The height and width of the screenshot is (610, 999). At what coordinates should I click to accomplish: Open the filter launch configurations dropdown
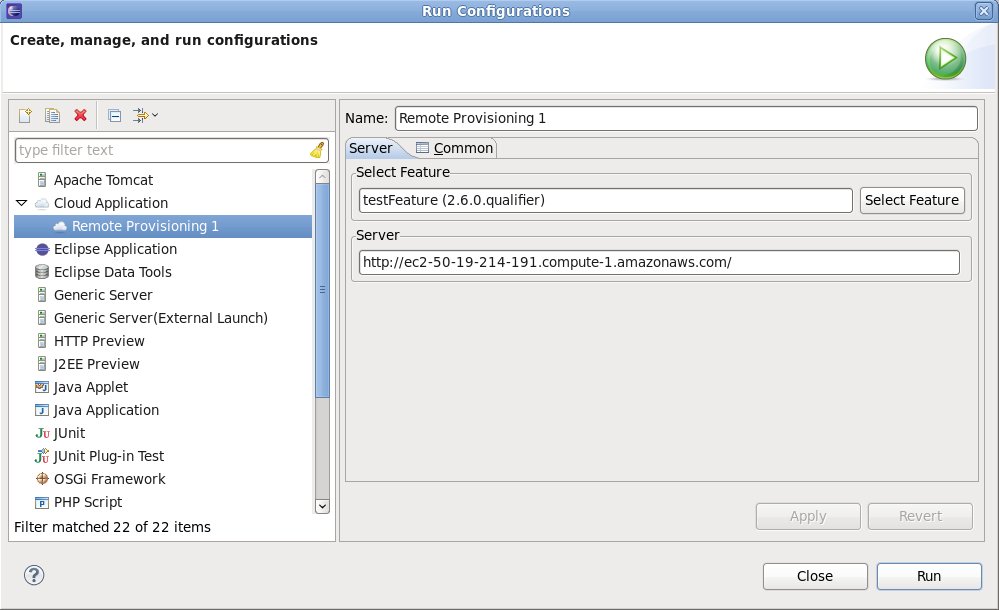[145, 115]
